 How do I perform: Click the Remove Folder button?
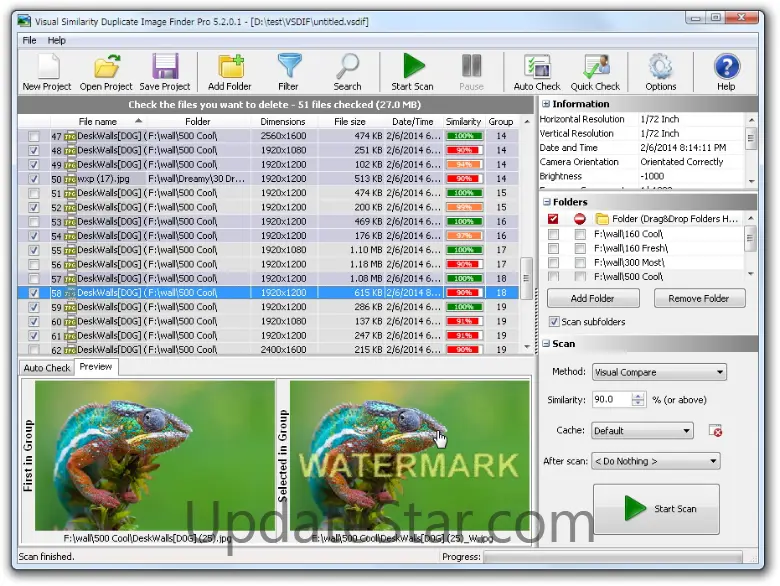[699, 298]
